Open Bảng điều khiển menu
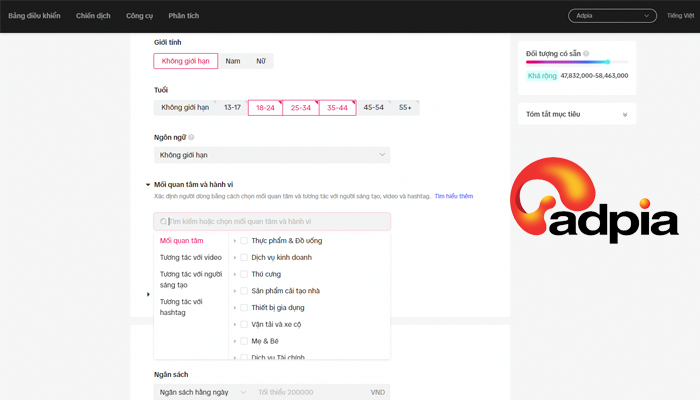 coord(34,16)
